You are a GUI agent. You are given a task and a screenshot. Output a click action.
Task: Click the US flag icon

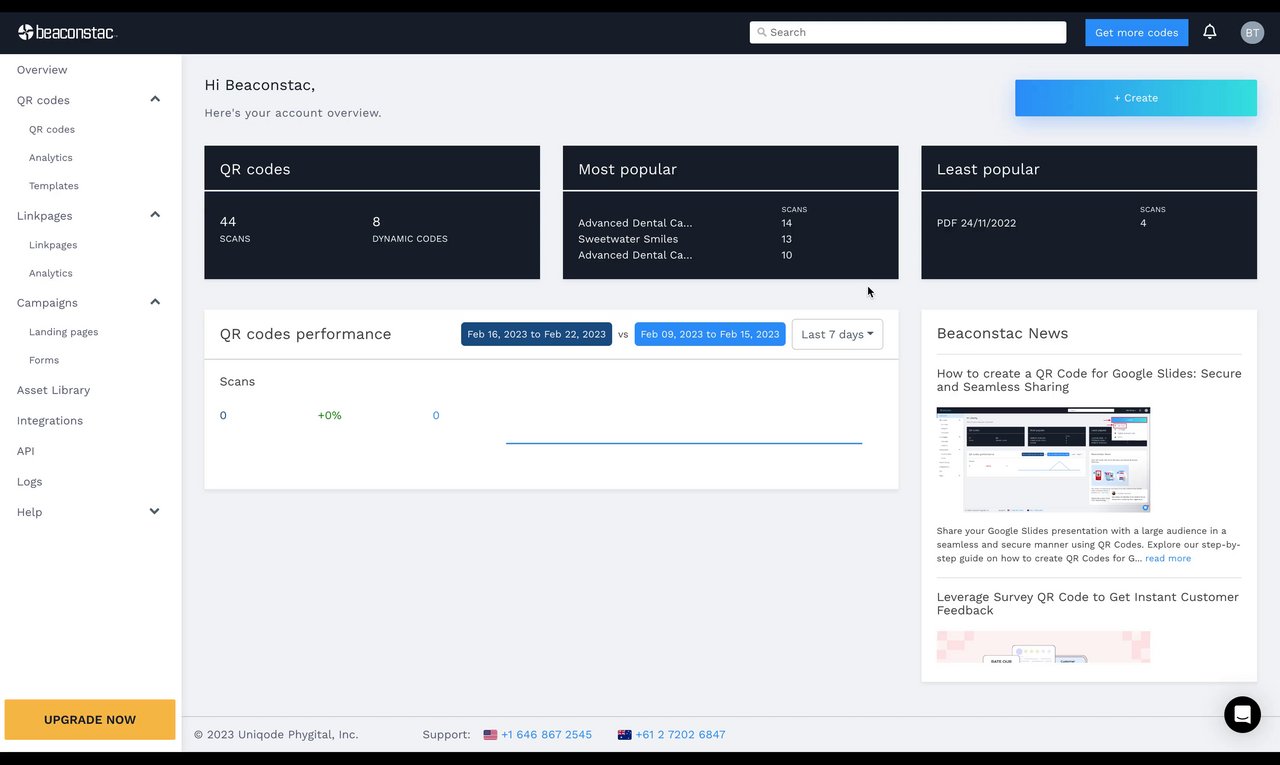(490, 734)
